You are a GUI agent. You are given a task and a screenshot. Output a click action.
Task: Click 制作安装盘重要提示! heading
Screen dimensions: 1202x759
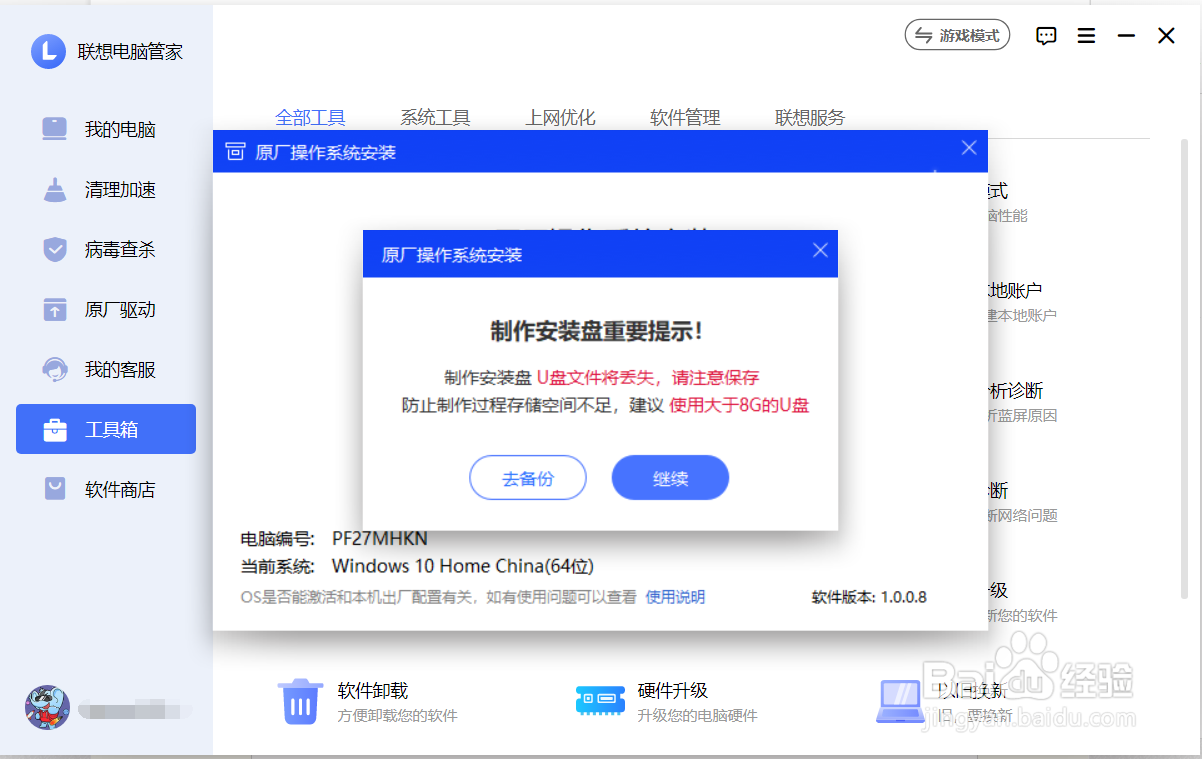tap(598, 331)
